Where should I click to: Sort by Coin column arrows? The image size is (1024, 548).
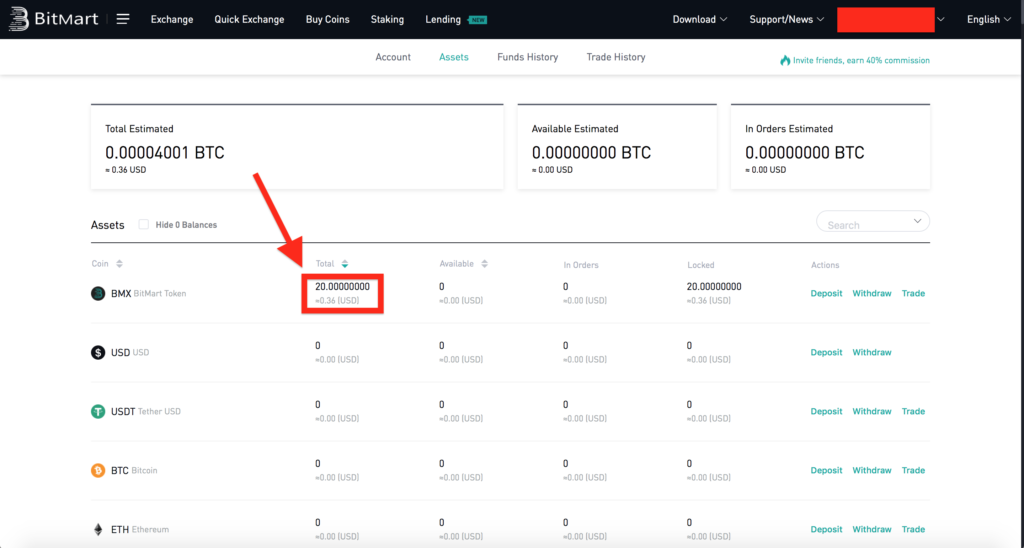click(x=120, y=264)
